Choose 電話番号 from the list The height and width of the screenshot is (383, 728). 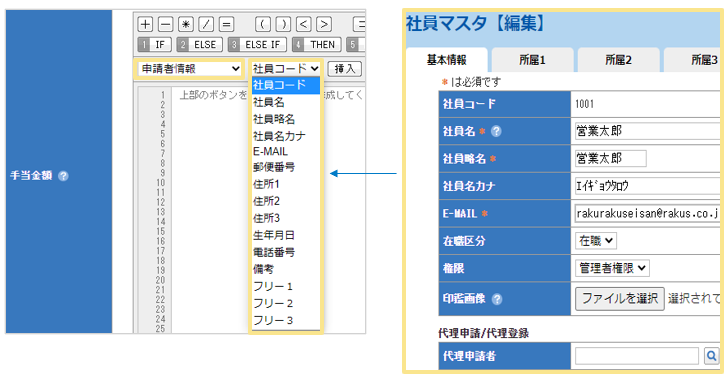[286, 253]
